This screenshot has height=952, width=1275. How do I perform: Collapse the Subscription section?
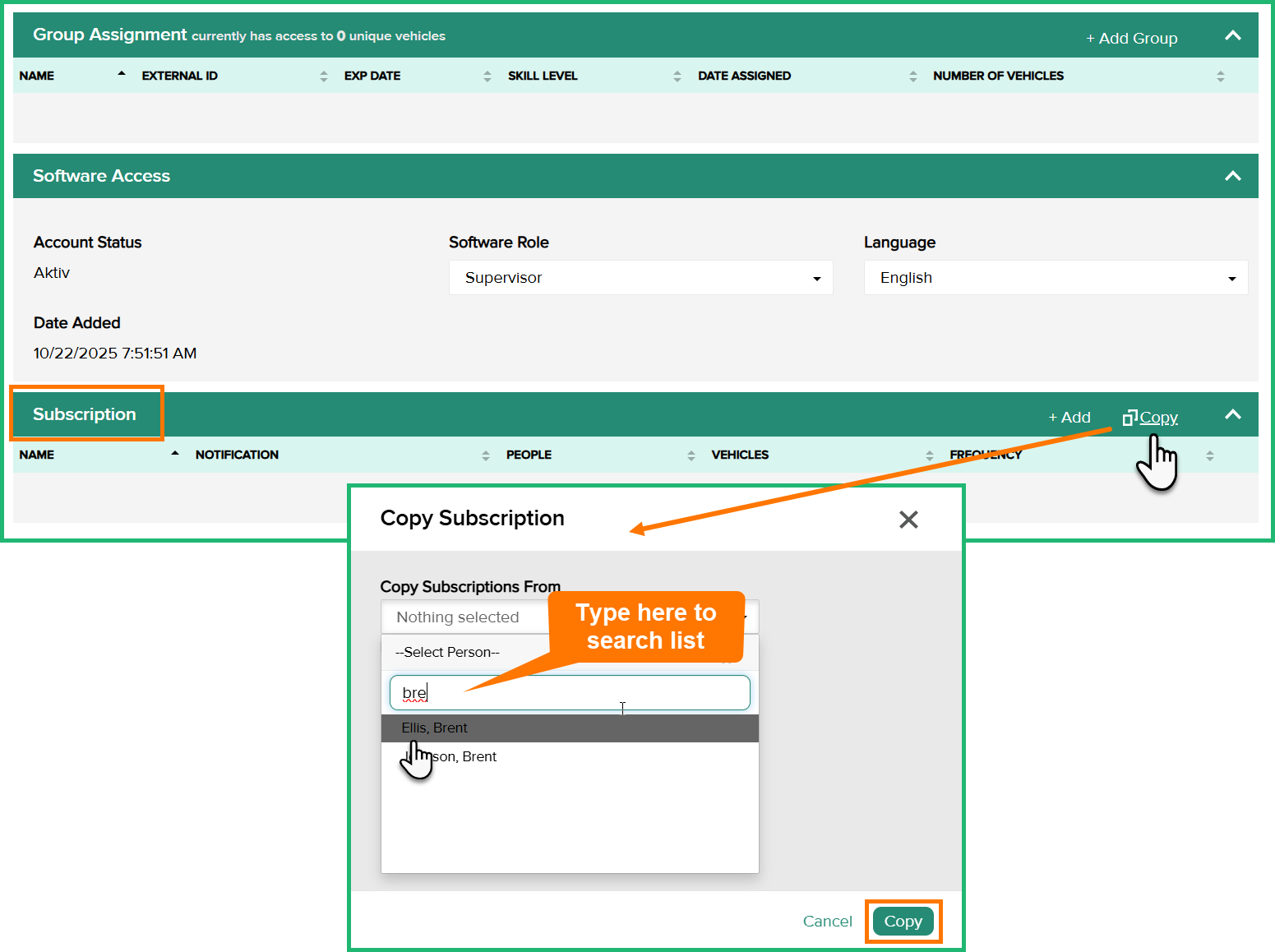(x=1232, y=414)
